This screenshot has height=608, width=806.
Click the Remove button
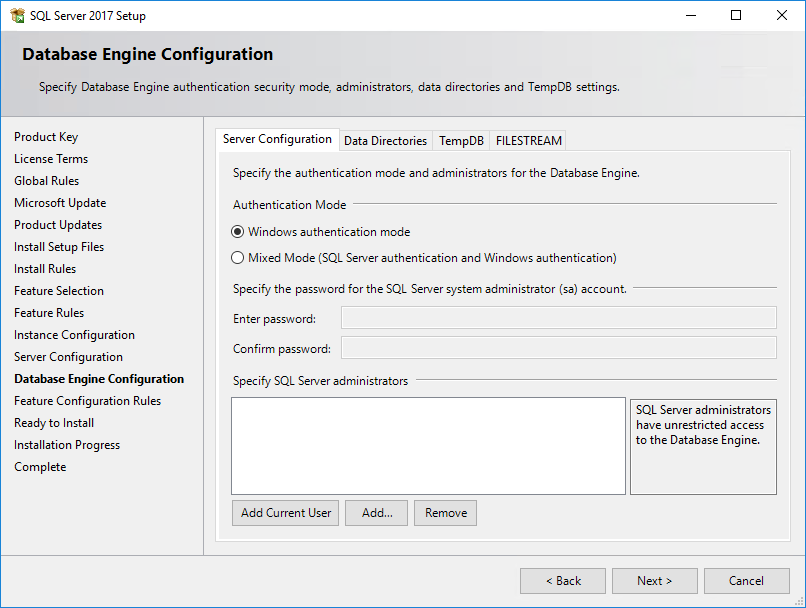446,513
